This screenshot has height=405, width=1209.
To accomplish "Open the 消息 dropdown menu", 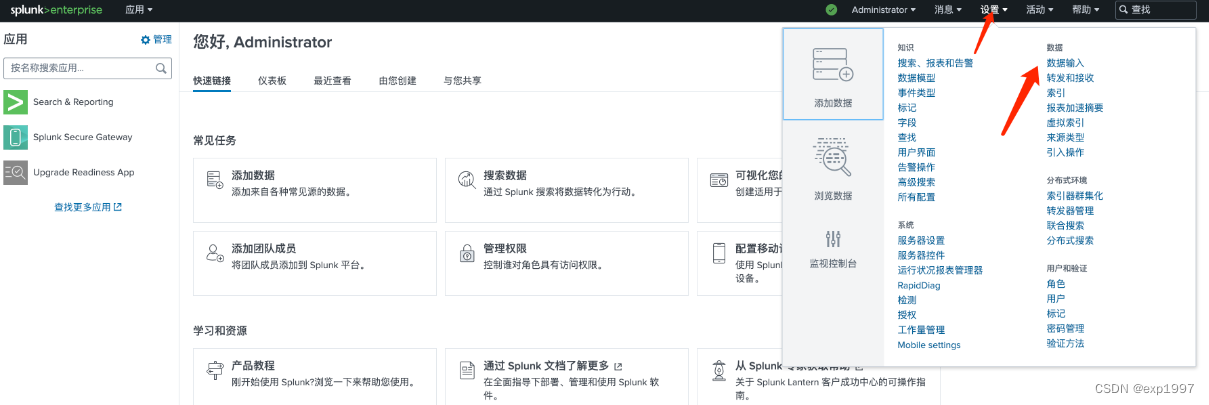I will click(947, 10).
